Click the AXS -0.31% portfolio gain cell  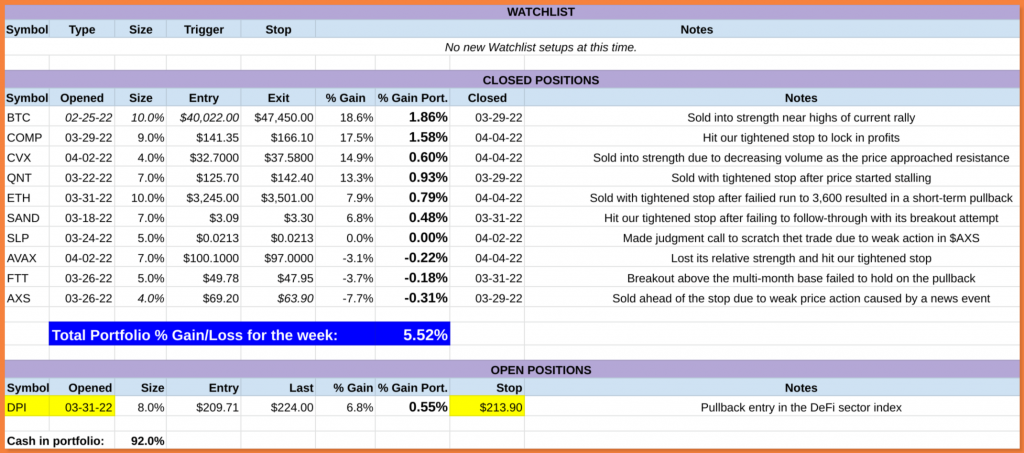click(x=413, y=298)
